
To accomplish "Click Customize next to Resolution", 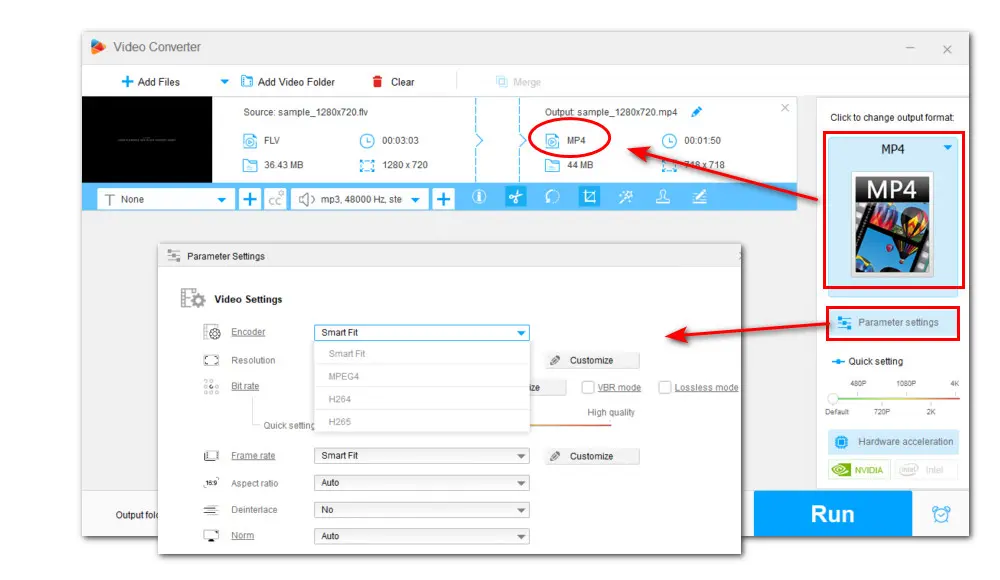I will click(592, 361).
